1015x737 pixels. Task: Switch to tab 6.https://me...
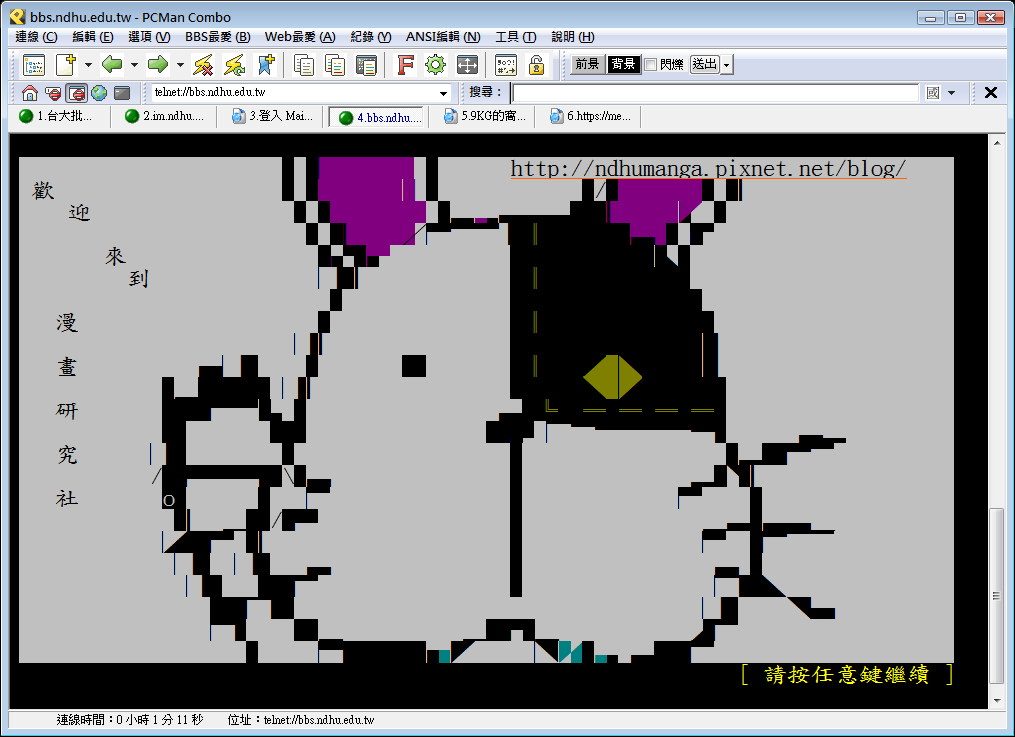coord(590,116)
